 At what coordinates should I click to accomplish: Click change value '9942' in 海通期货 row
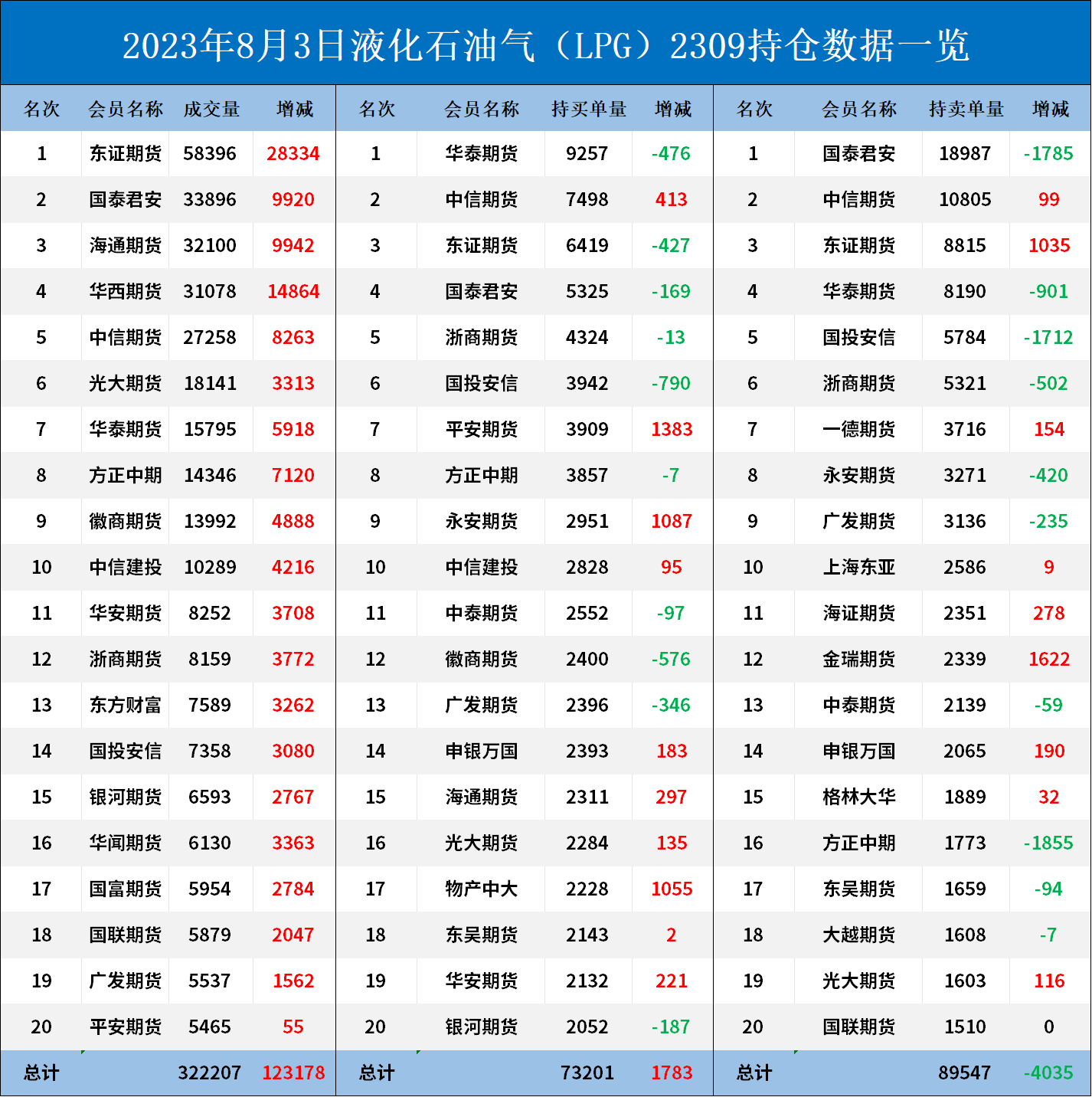click(x=293, y=246)
